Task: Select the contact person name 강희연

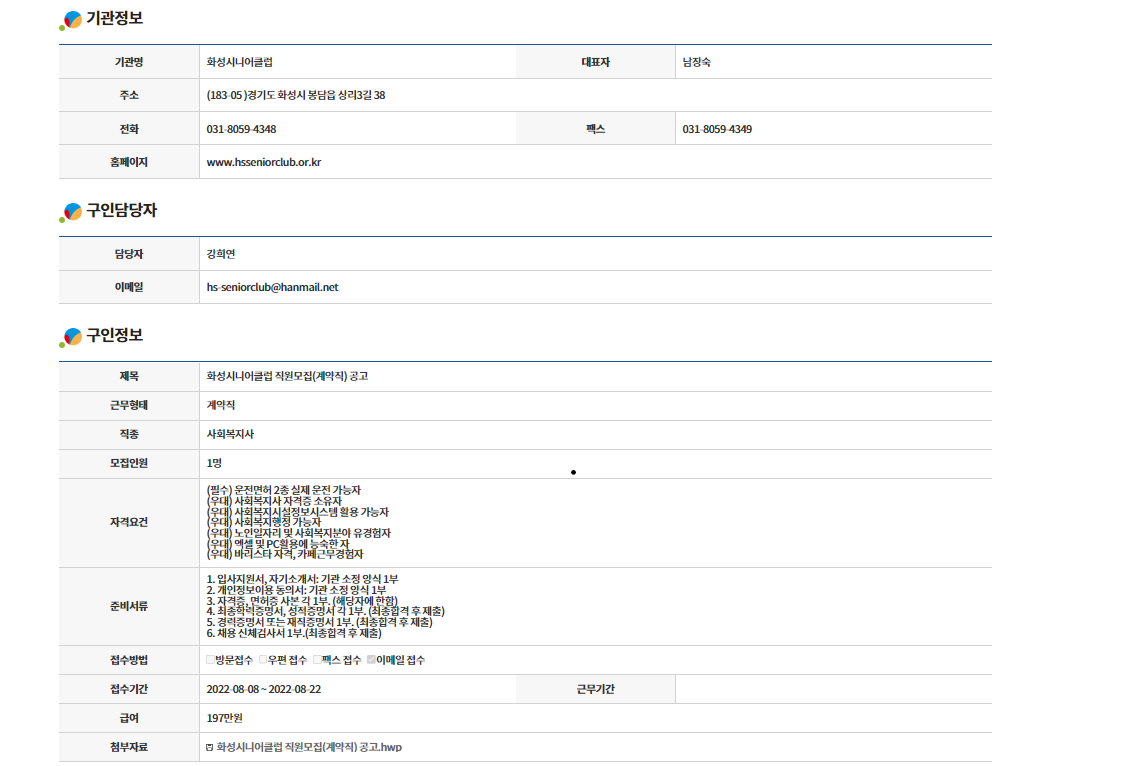Action: coord(221,254)
